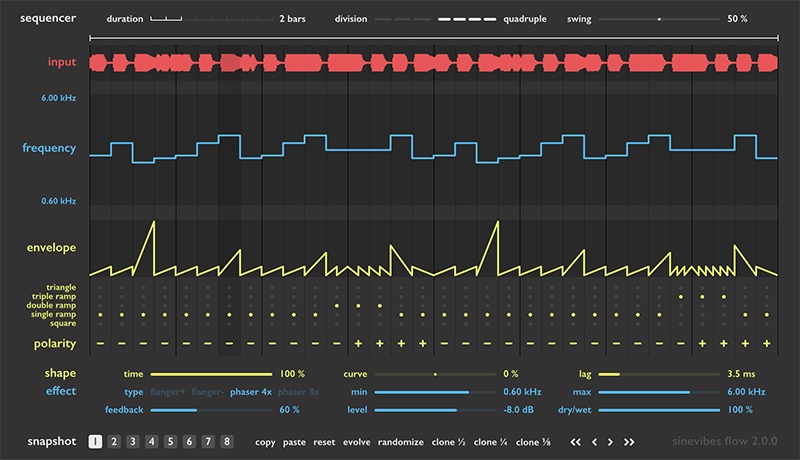
Task: Click paste in snapshot bar
Action: coord(295,441)
